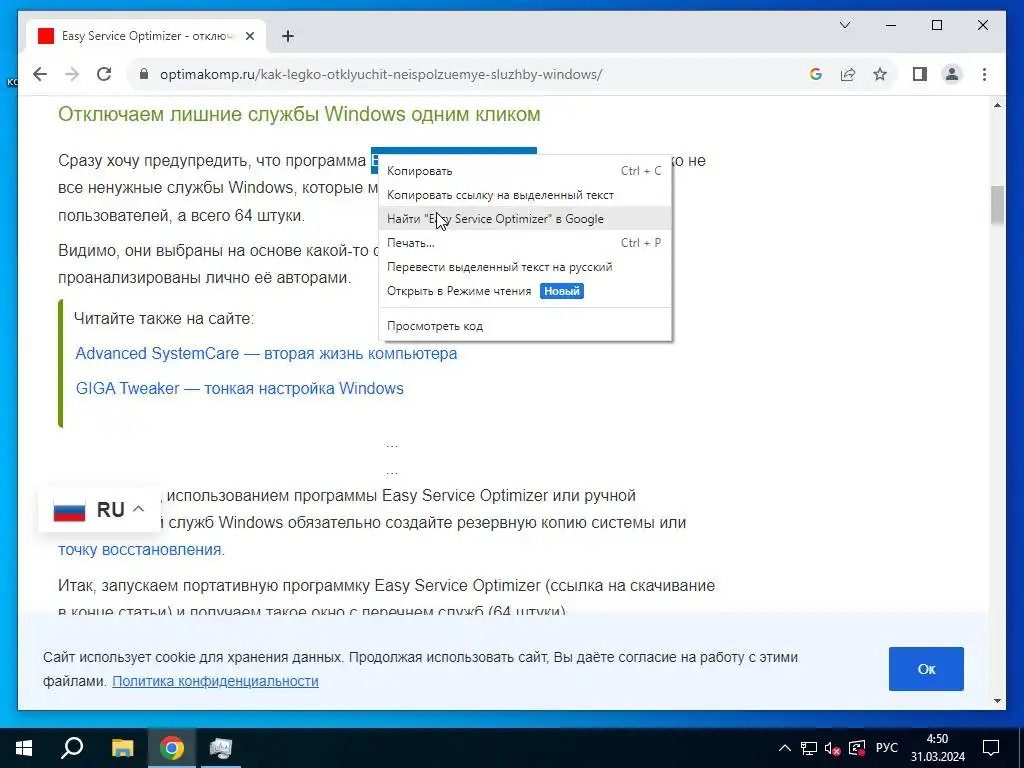Click scrollbar down arrow
The height and width of the screenshot is (768, 1024).
tap(997, 701)
